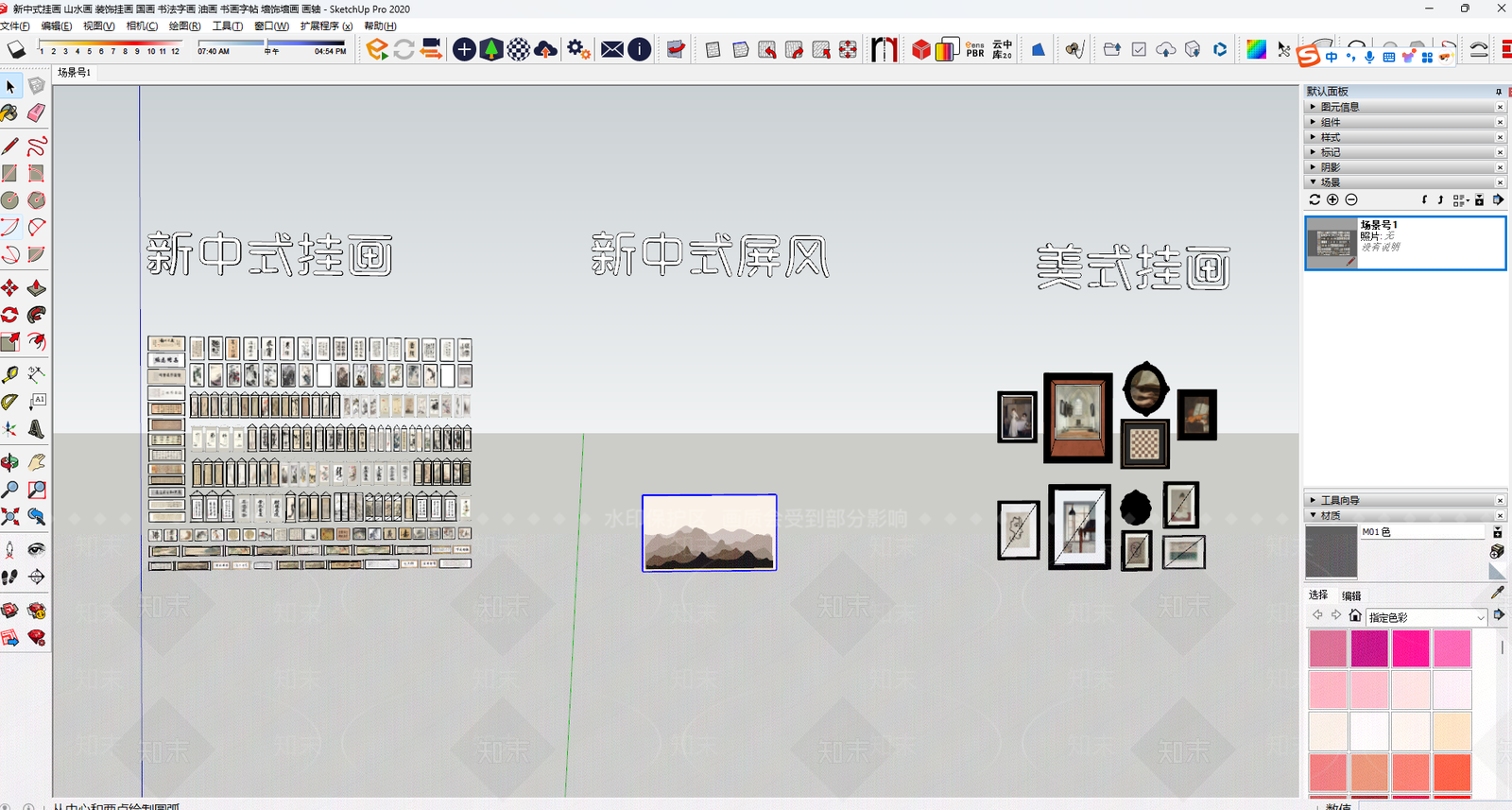Select the Move tool
Image resolution: width=1512 pixels, height=810 pixels.
click(10, 288)
